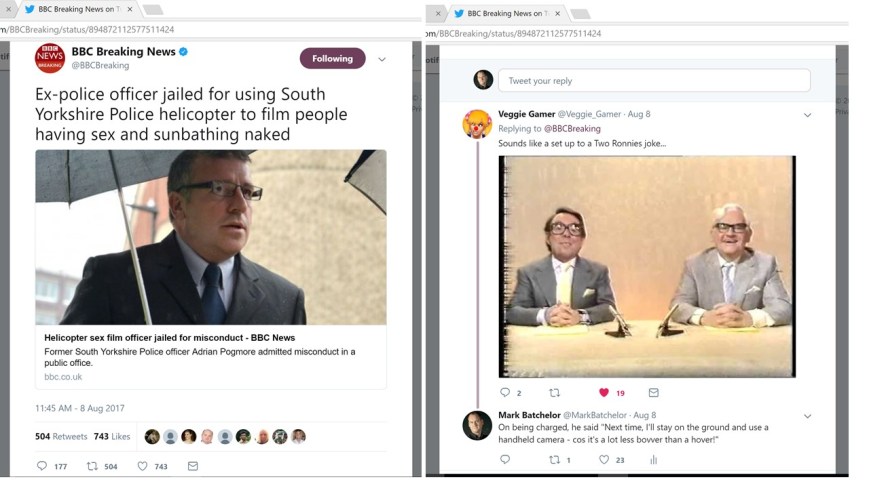The width and height of the screenshot is (869, 488).
Task: Open the dropdown arrow beside the Following button
Action: point(382,59)
